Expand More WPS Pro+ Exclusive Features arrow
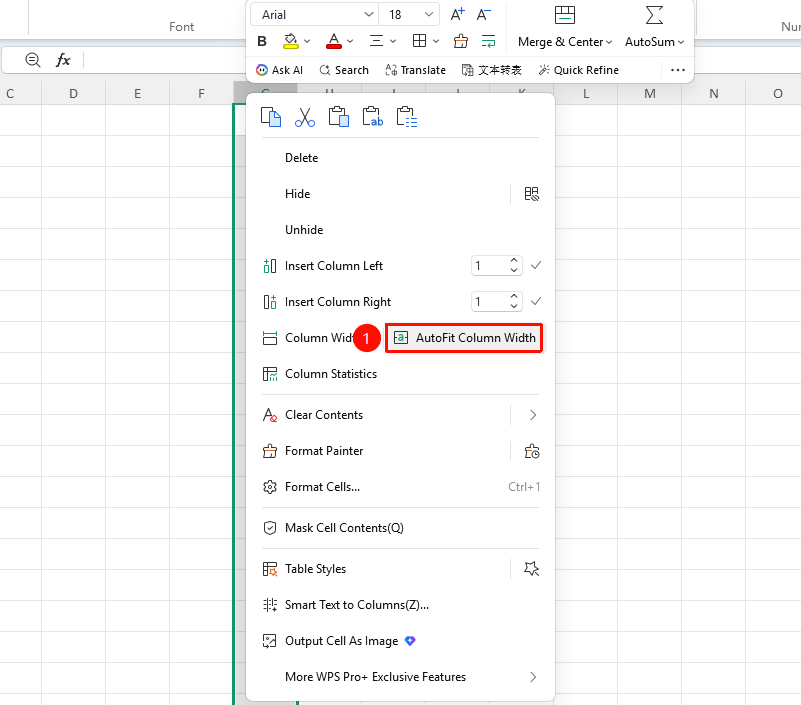801x705 pixels. (533, 677)
